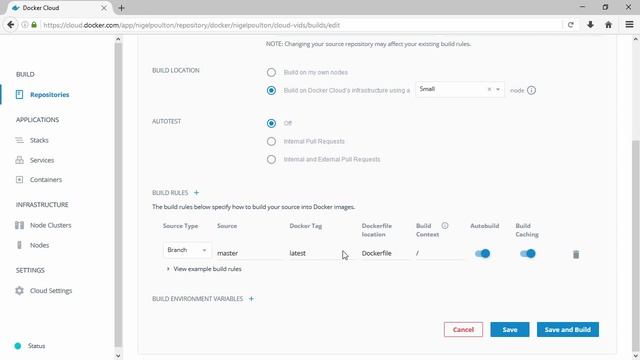Image resolution: width=640 pixels, height=360 pixels.
Task: Click the Cancel button
Action: click(x=463, y=329)
